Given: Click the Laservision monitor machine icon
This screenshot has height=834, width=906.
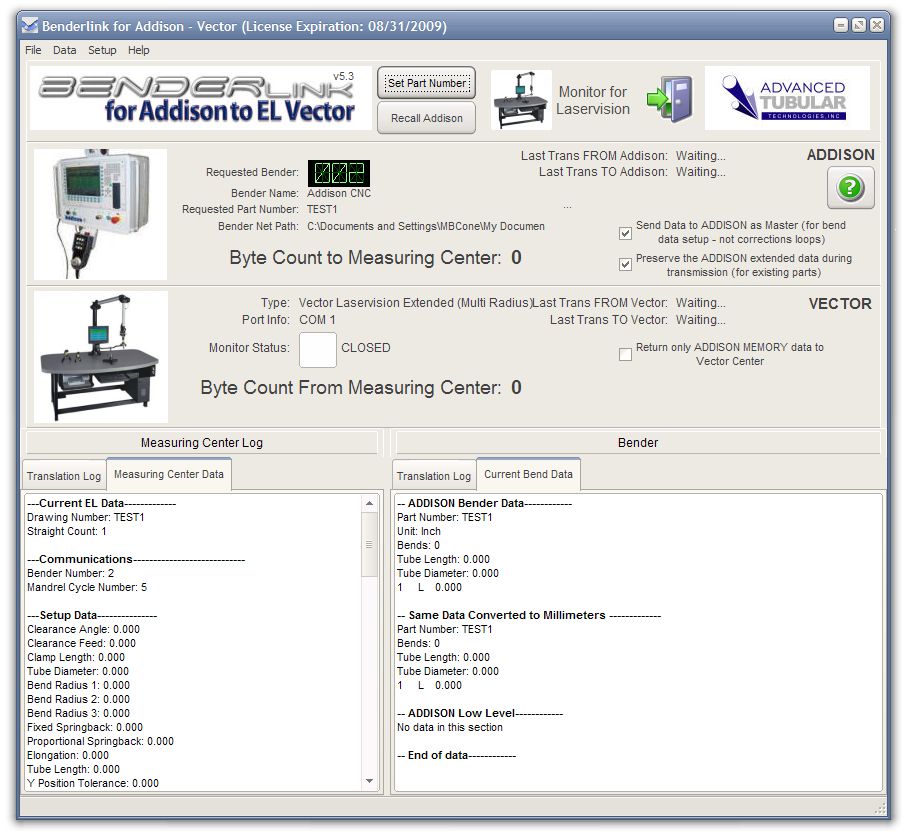Looking at the screenshot, I should pyautogui.click(x=521, y=99).
